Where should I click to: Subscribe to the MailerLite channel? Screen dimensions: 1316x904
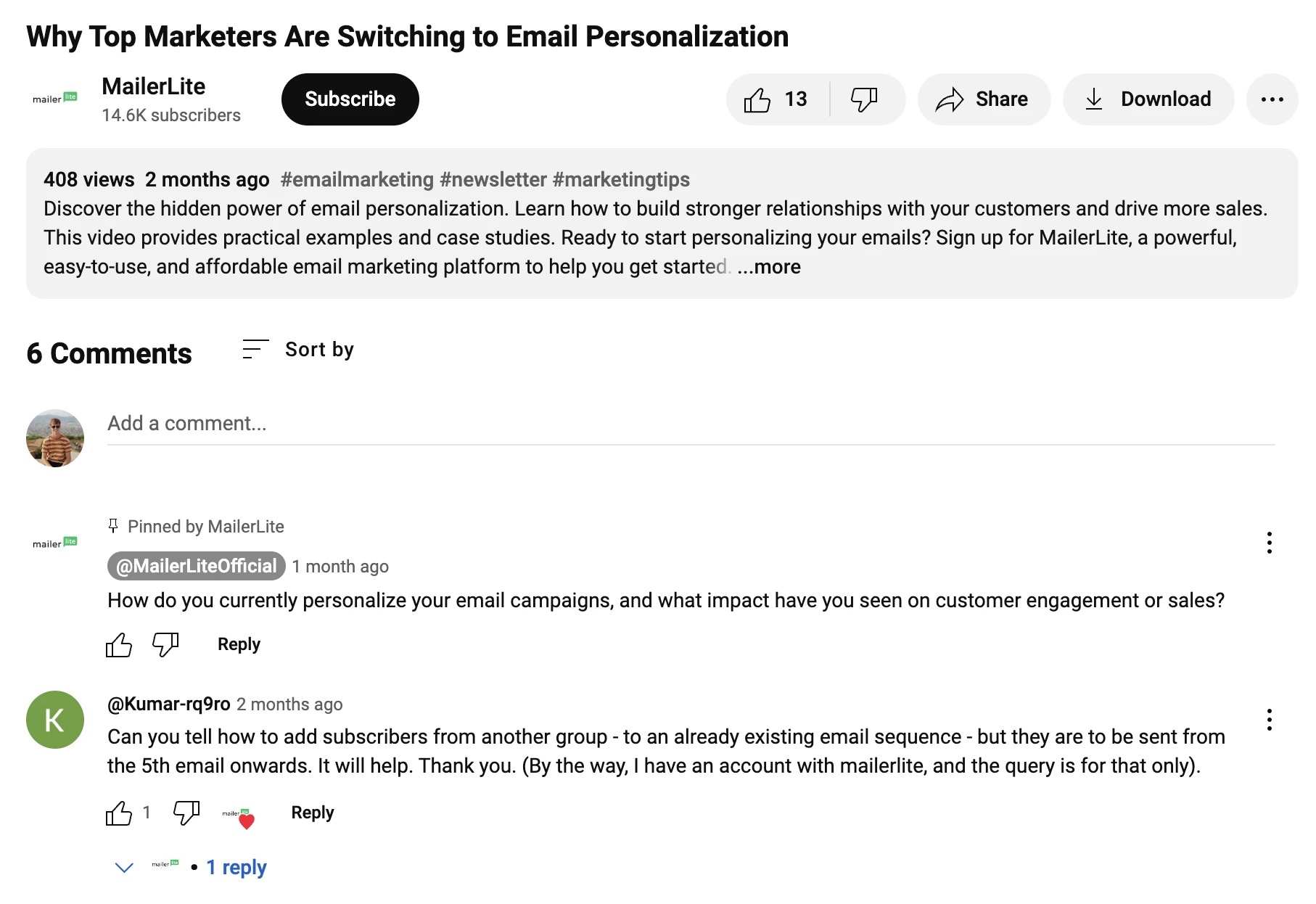click(350, 99)
